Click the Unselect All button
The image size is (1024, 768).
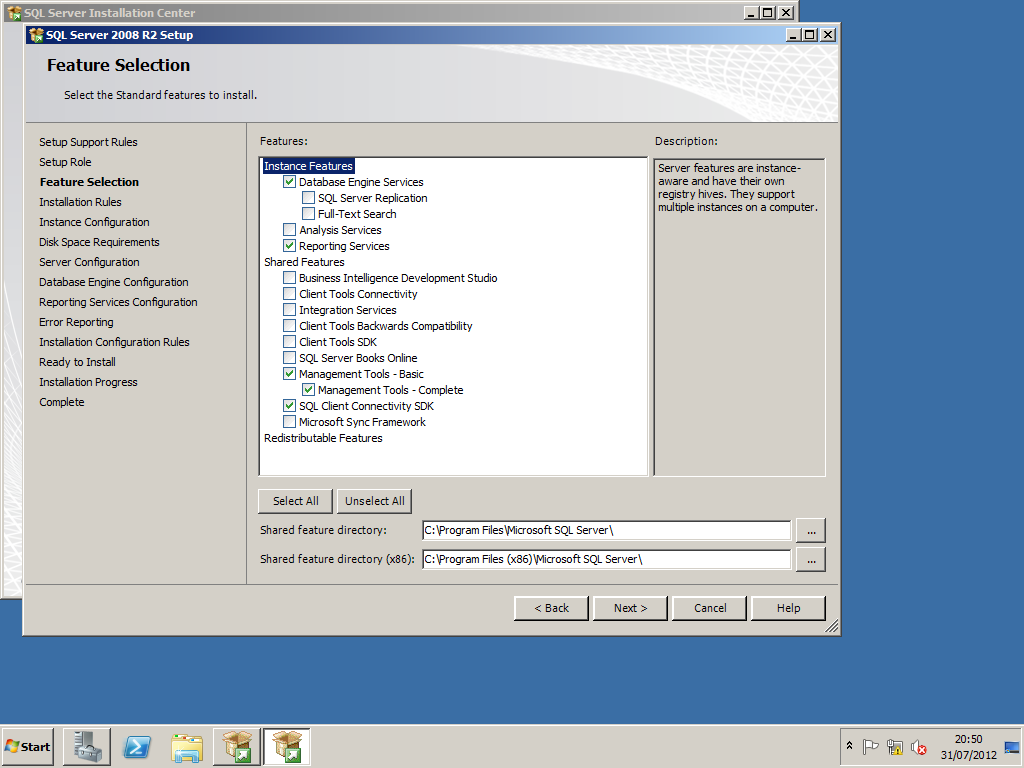click(375, 501)
